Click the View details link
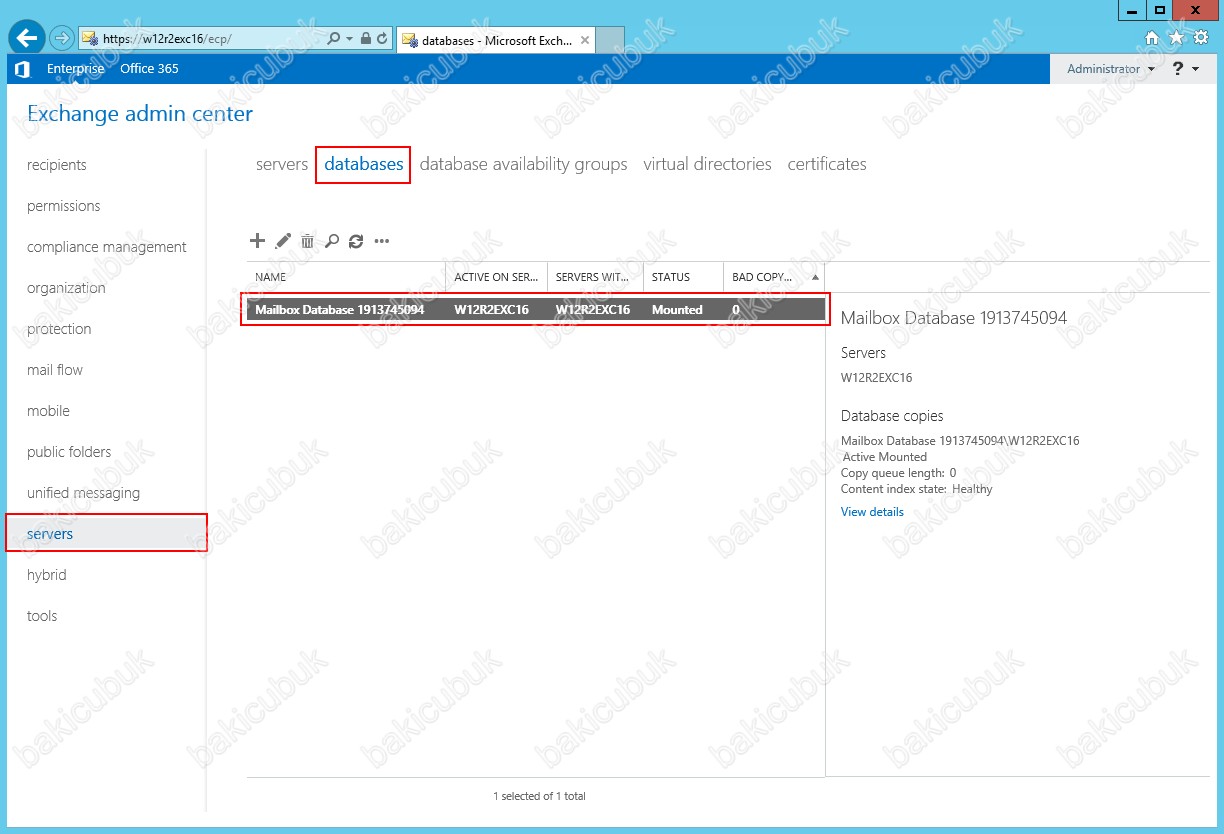This screenshot has width=1224, height=834. coord(872,512)
